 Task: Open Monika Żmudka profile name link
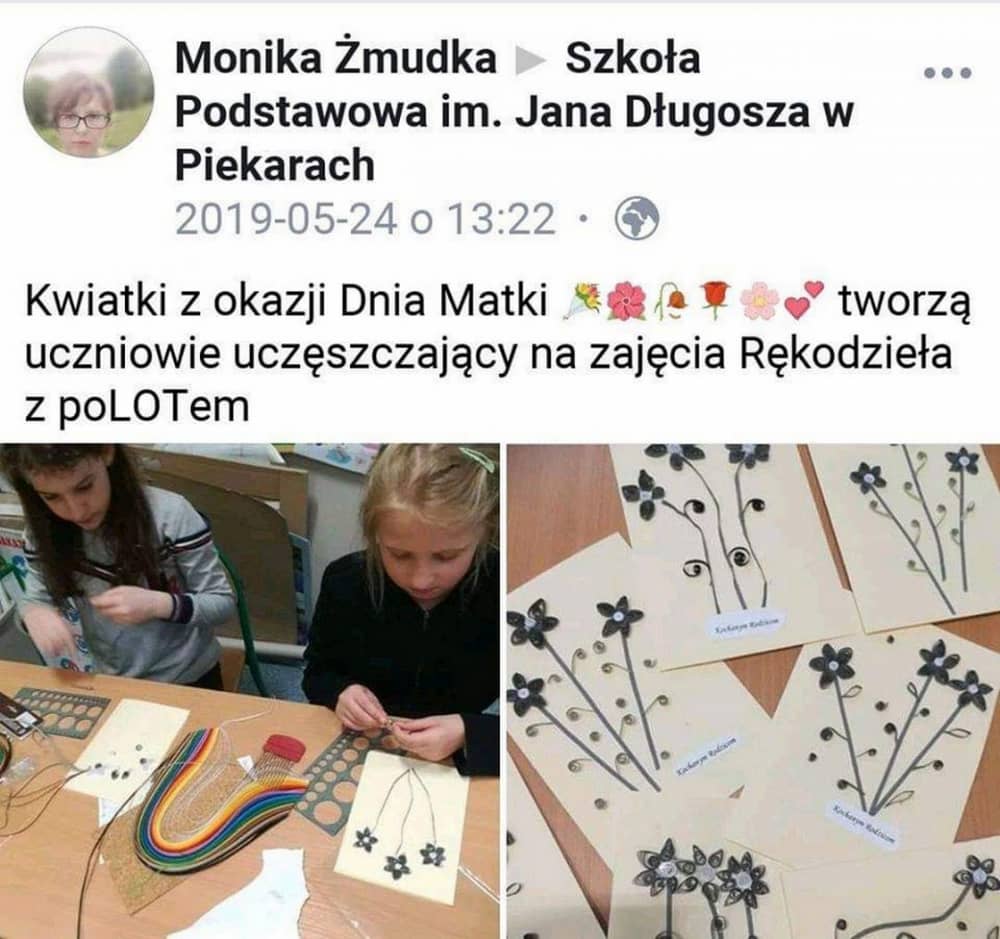click(335, 58)
